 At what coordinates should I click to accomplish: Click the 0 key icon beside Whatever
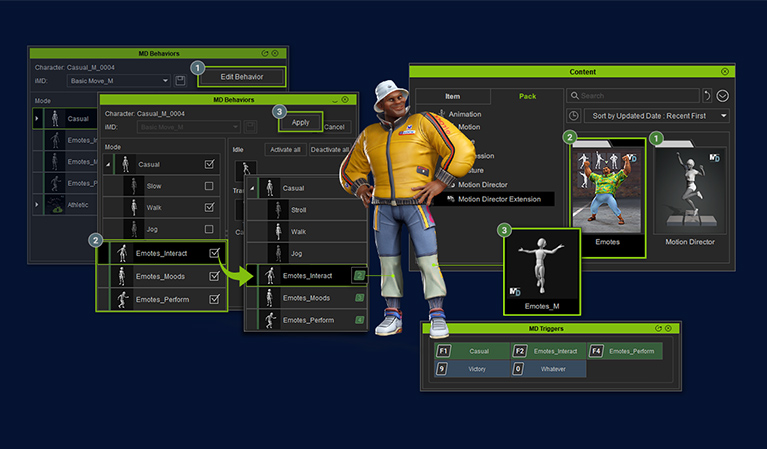(518, 369)
